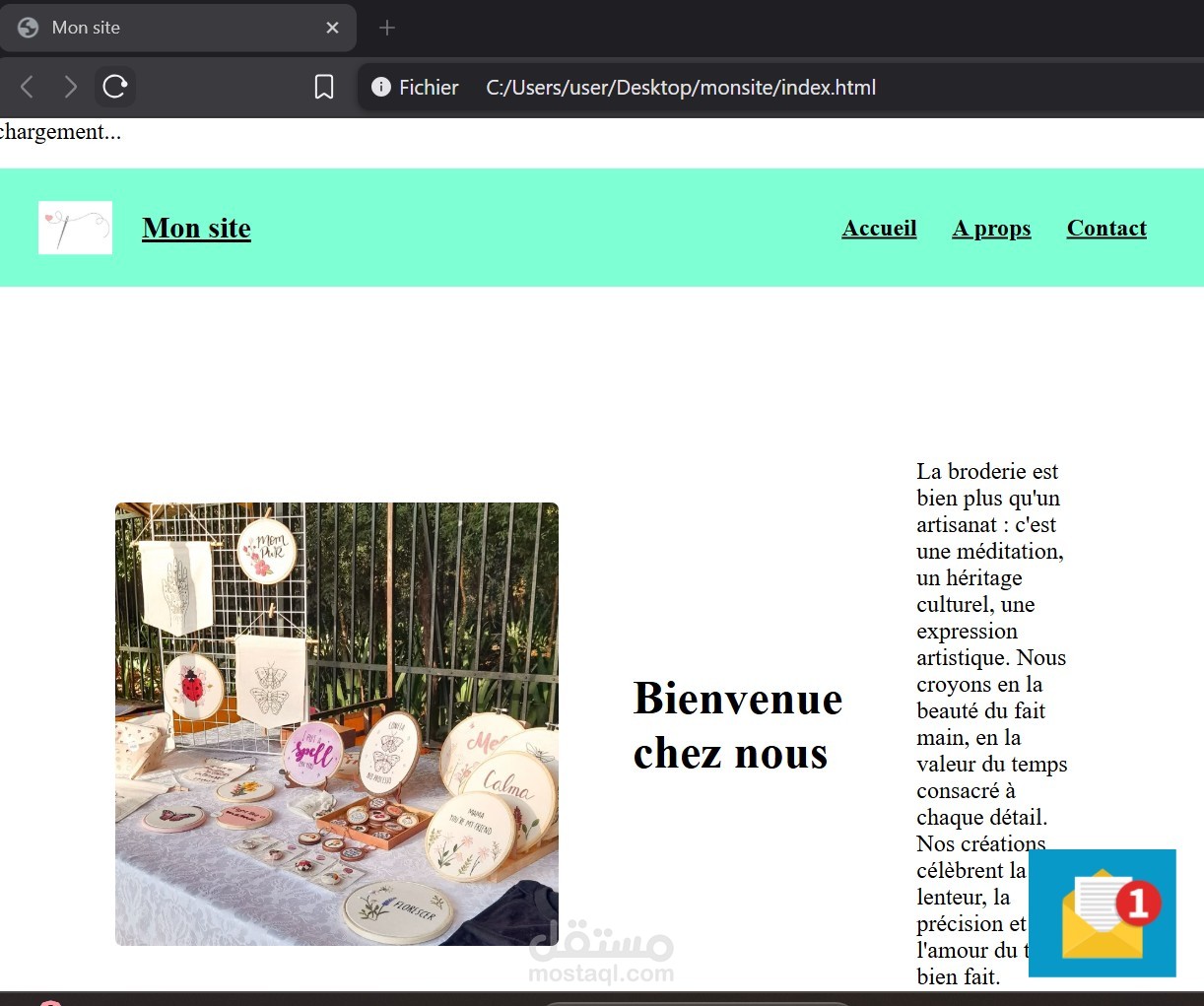Bookmark the page with the bookmark icon
The image size is (1204, 1006).
coord(323,87)
